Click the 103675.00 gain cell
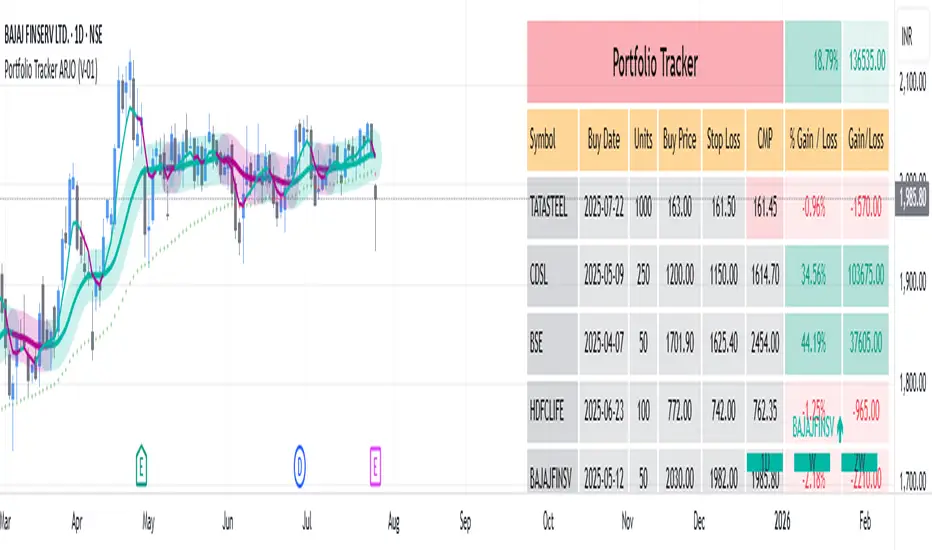Viewport: 932px width, 550px height. tap(866, 275)
